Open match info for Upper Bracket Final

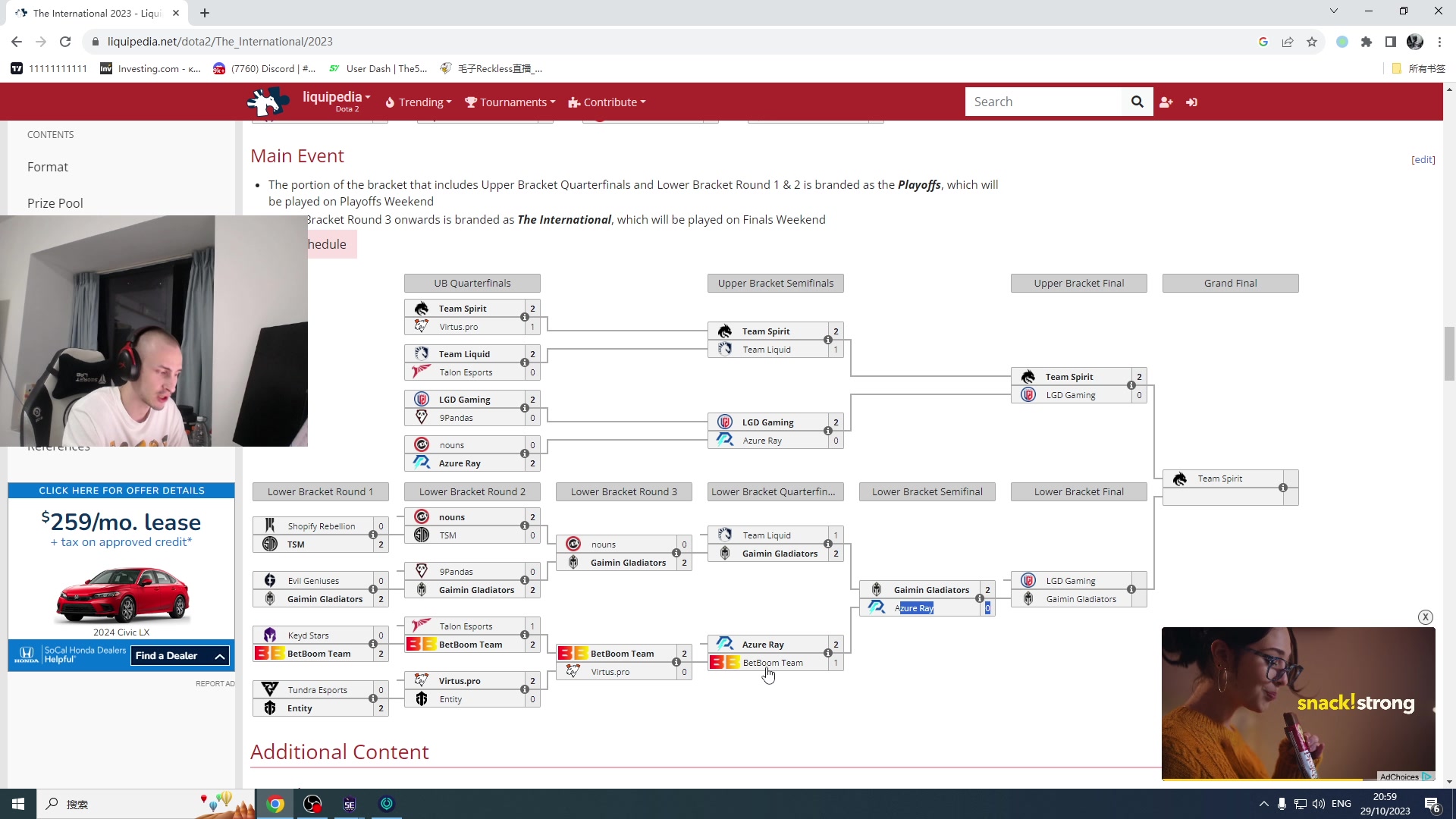click(x=1131, y=385)
